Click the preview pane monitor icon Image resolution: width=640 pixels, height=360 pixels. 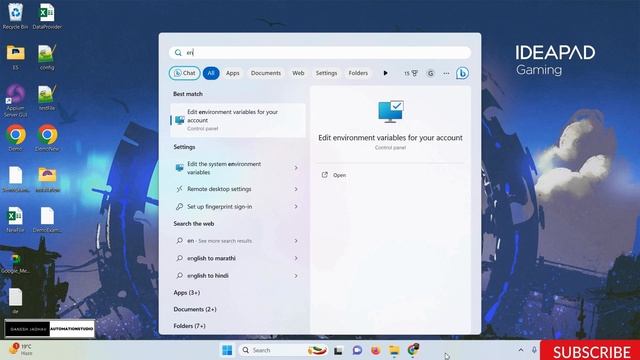[x=391, y=111]
